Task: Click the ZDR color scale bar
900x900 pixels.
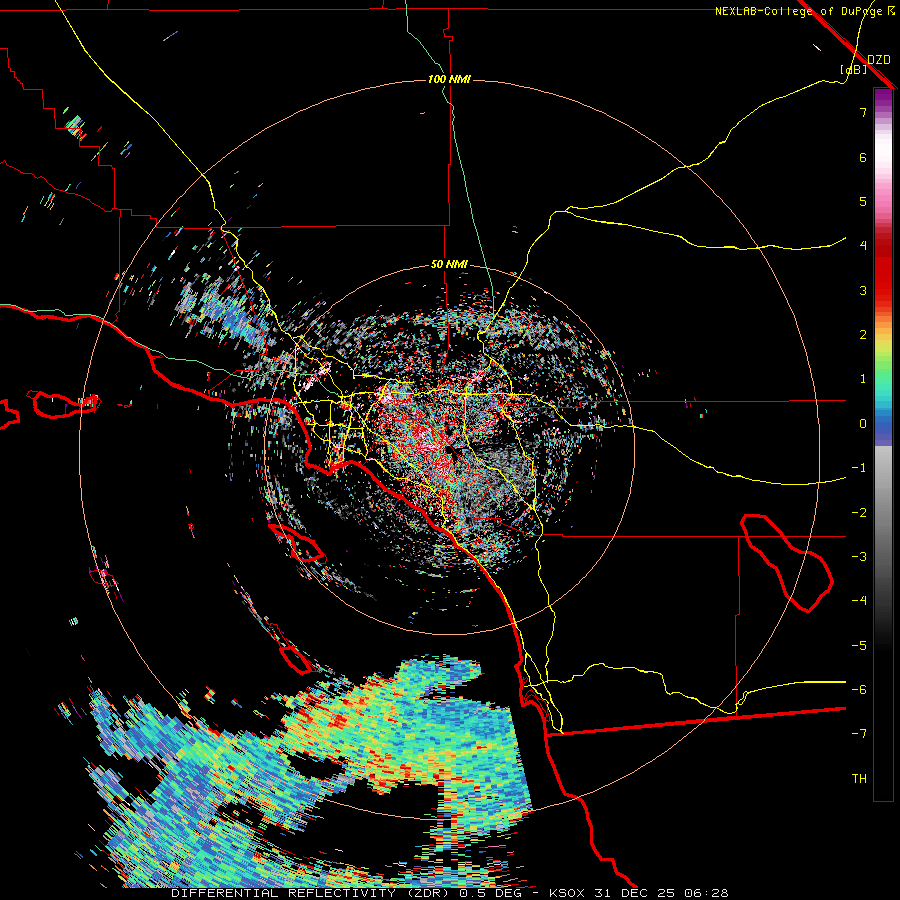Action: point(883,445)
